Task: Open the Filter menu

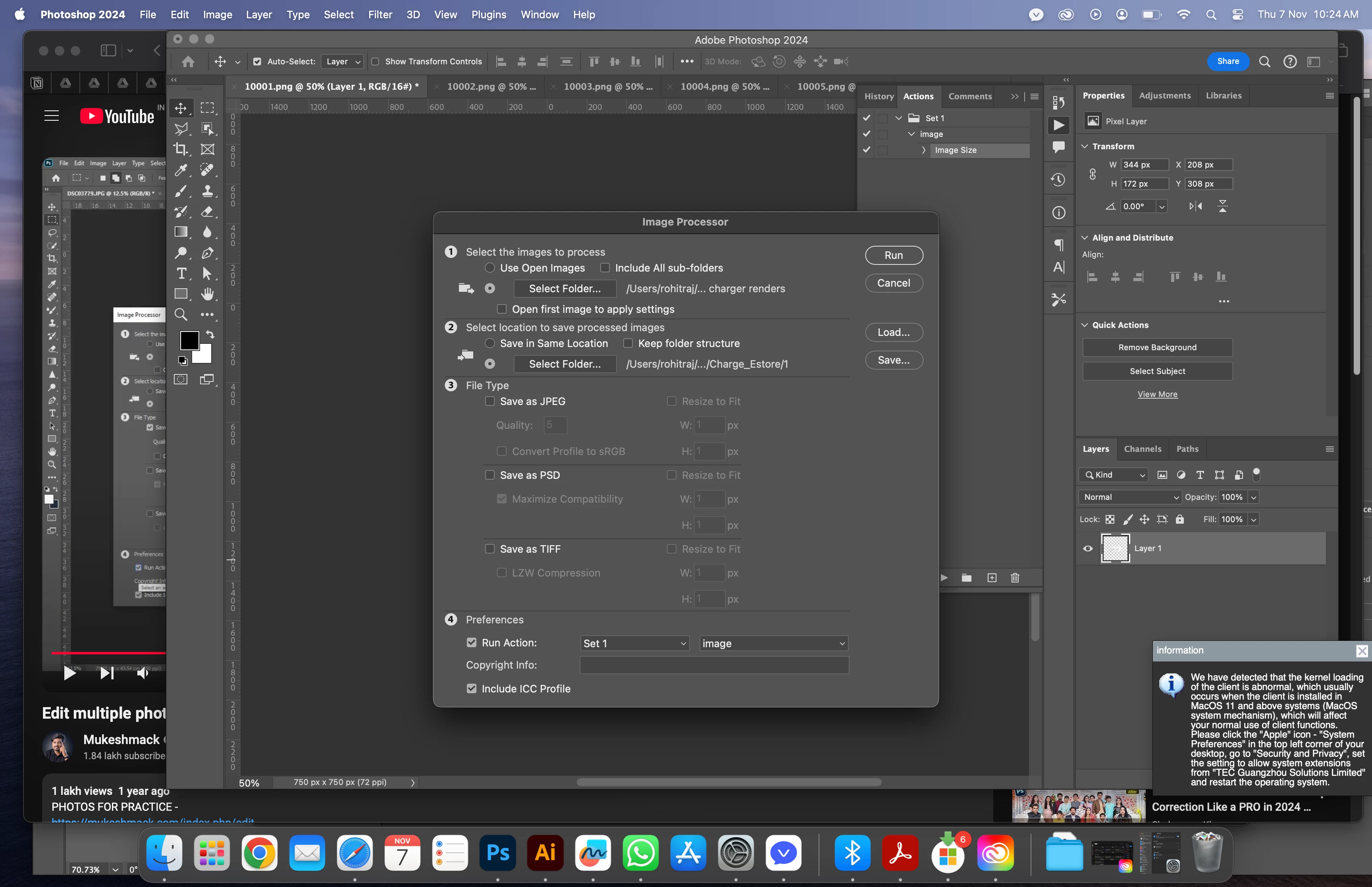Action: [x=380, y=14]
